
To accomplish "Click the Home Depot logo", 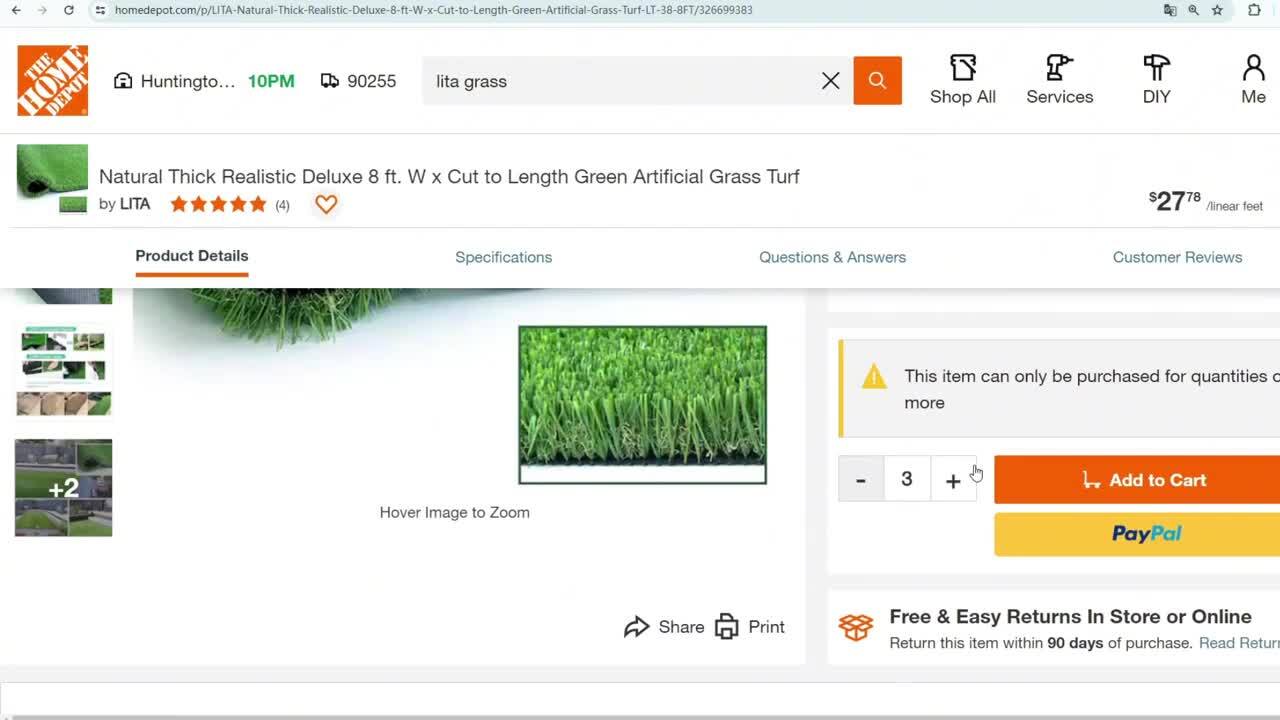I will click(x=52, y=80).
